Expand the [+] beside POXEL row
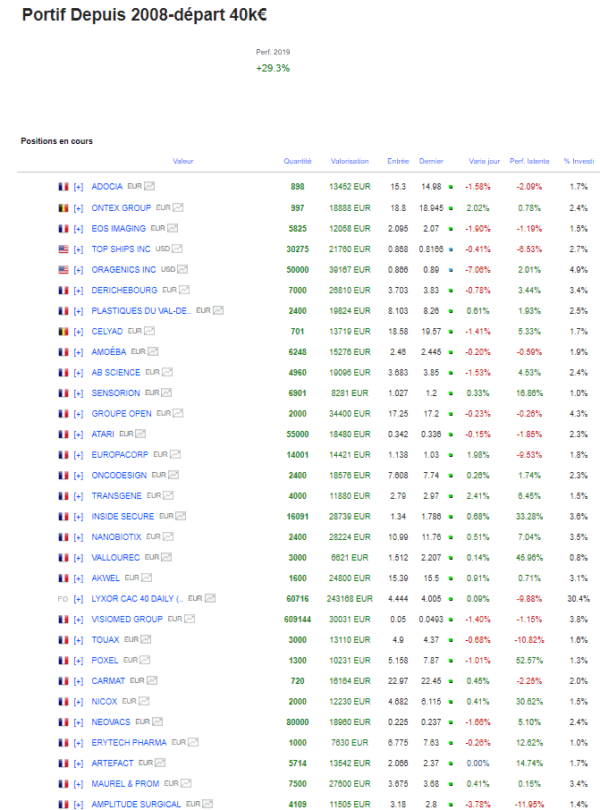 [78, 661]
